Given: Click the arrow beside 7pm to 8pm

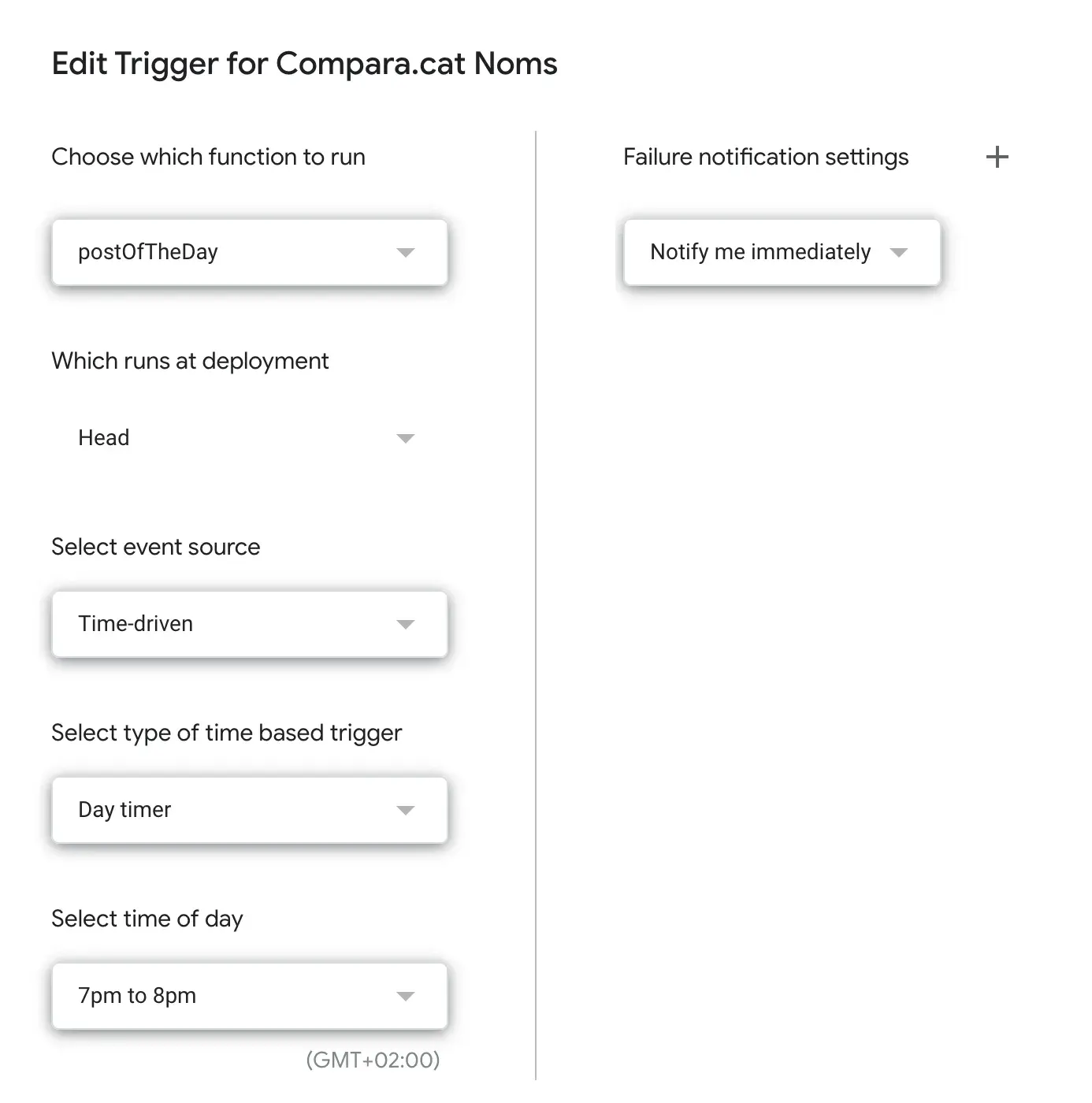Looking at the screenshot, I should [406, 997].
